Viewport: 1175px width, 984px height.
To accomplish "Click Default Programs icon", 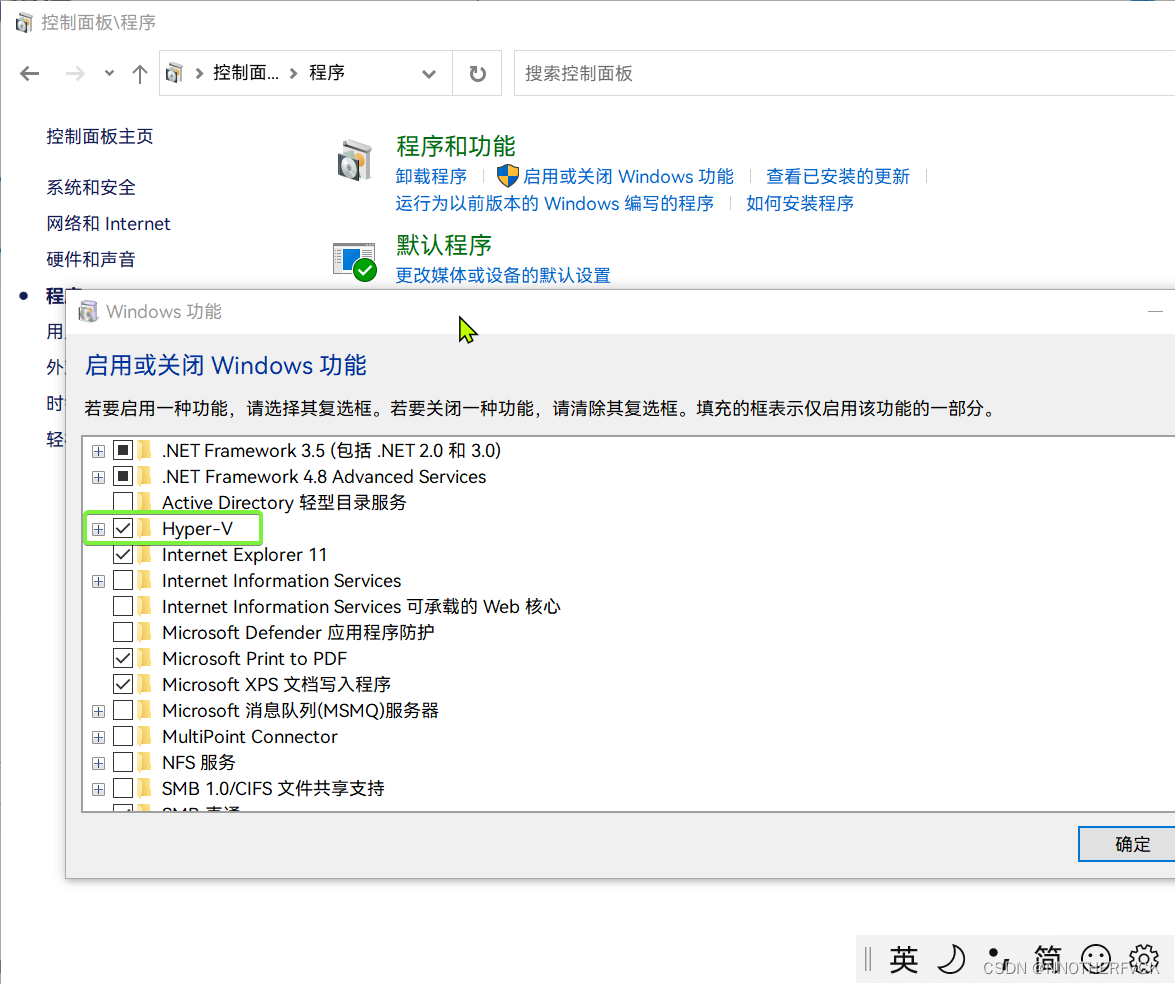I will click(x=354, y=262).
